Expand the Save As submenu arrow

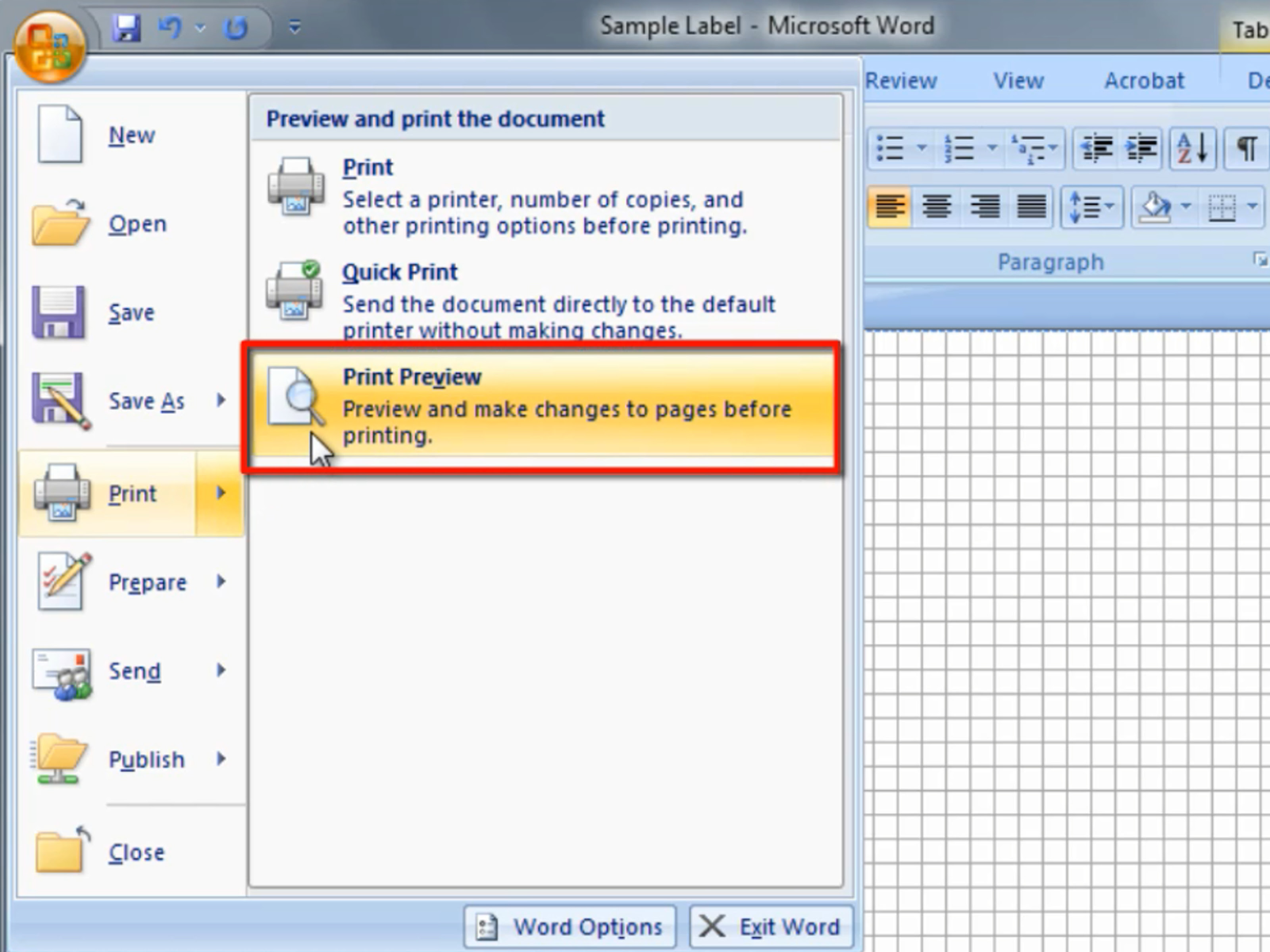coord(221,401)
